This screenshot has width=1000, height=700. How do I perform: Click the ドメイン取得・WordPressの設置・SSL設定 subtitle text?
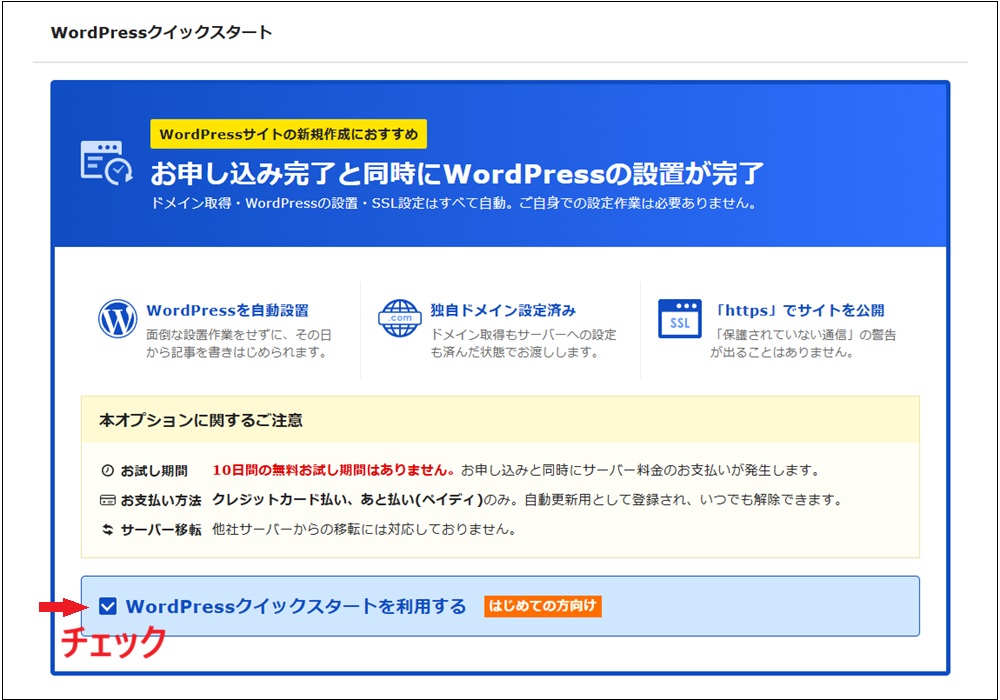(453, 203)
